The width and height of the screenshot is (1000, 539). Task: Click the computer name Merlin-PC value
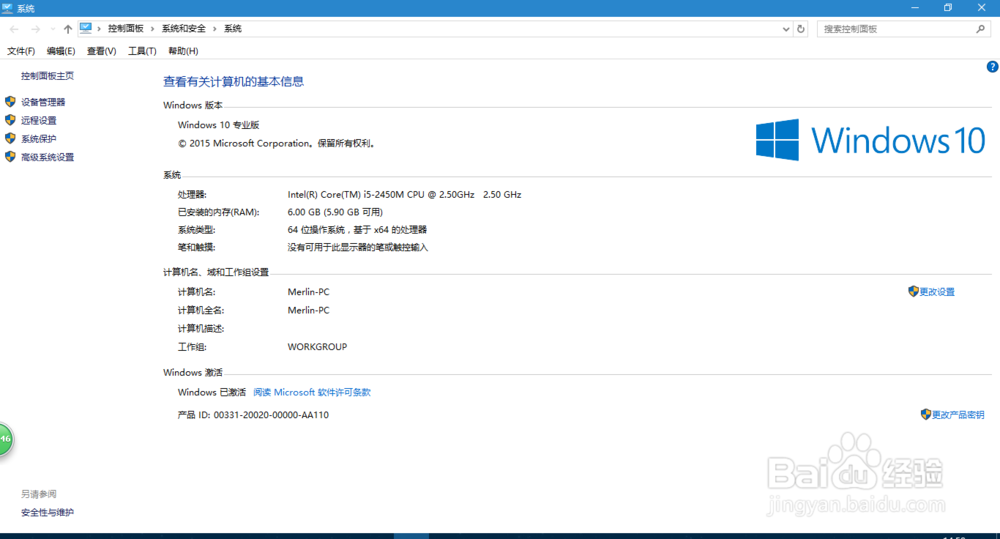point(309,292)
